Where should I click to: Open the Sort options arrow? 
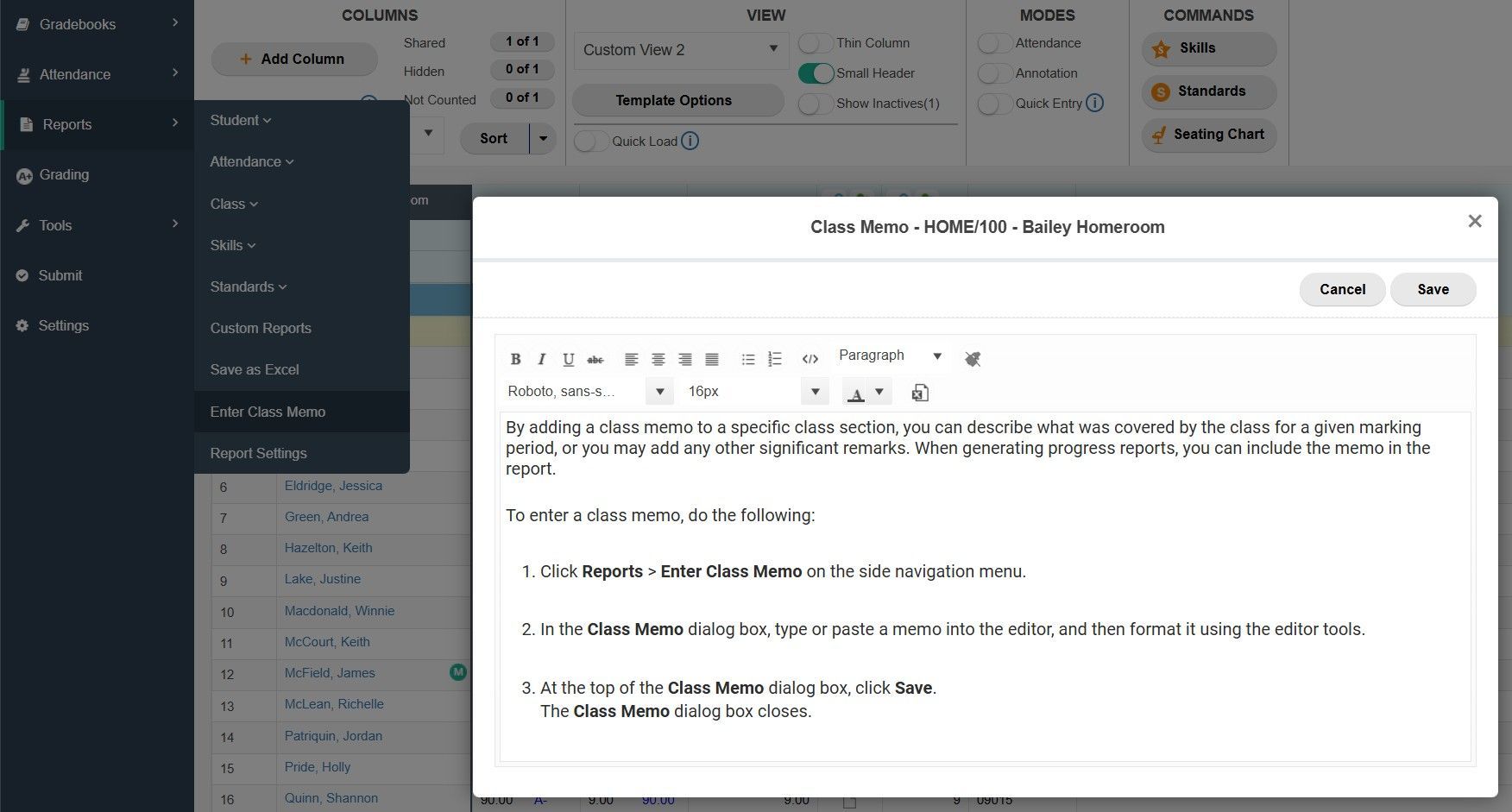pos(543,138)
